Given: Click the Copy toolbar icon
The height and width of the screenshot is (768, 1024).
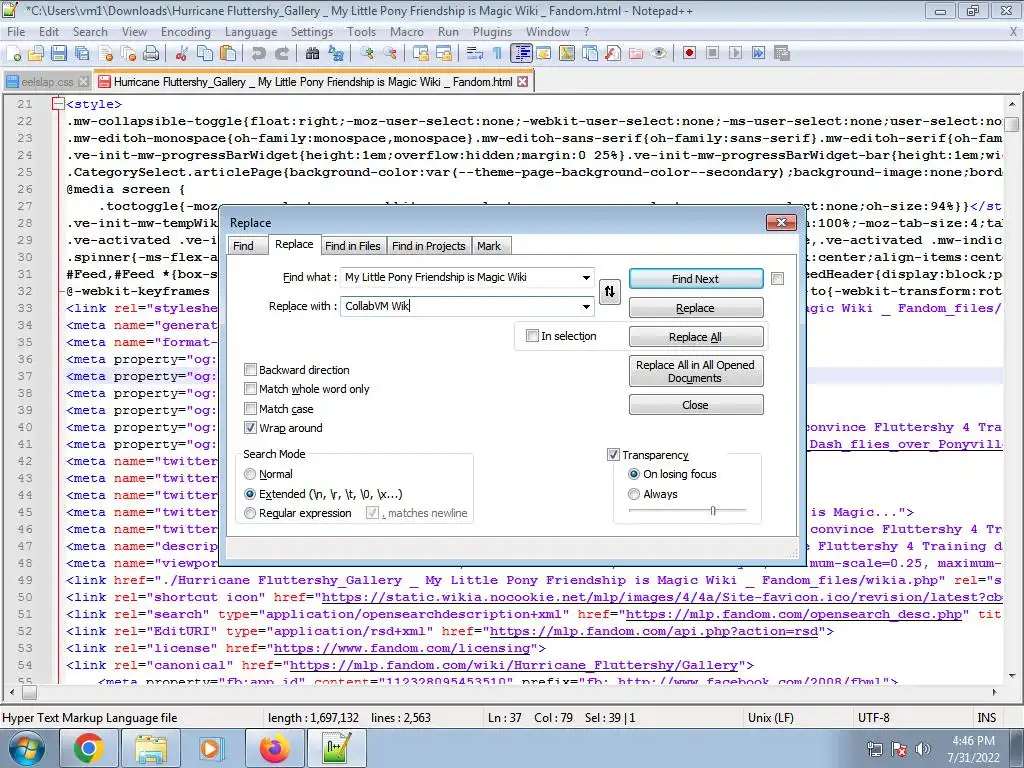Looking at the screenshot, I should coord(204,54).
